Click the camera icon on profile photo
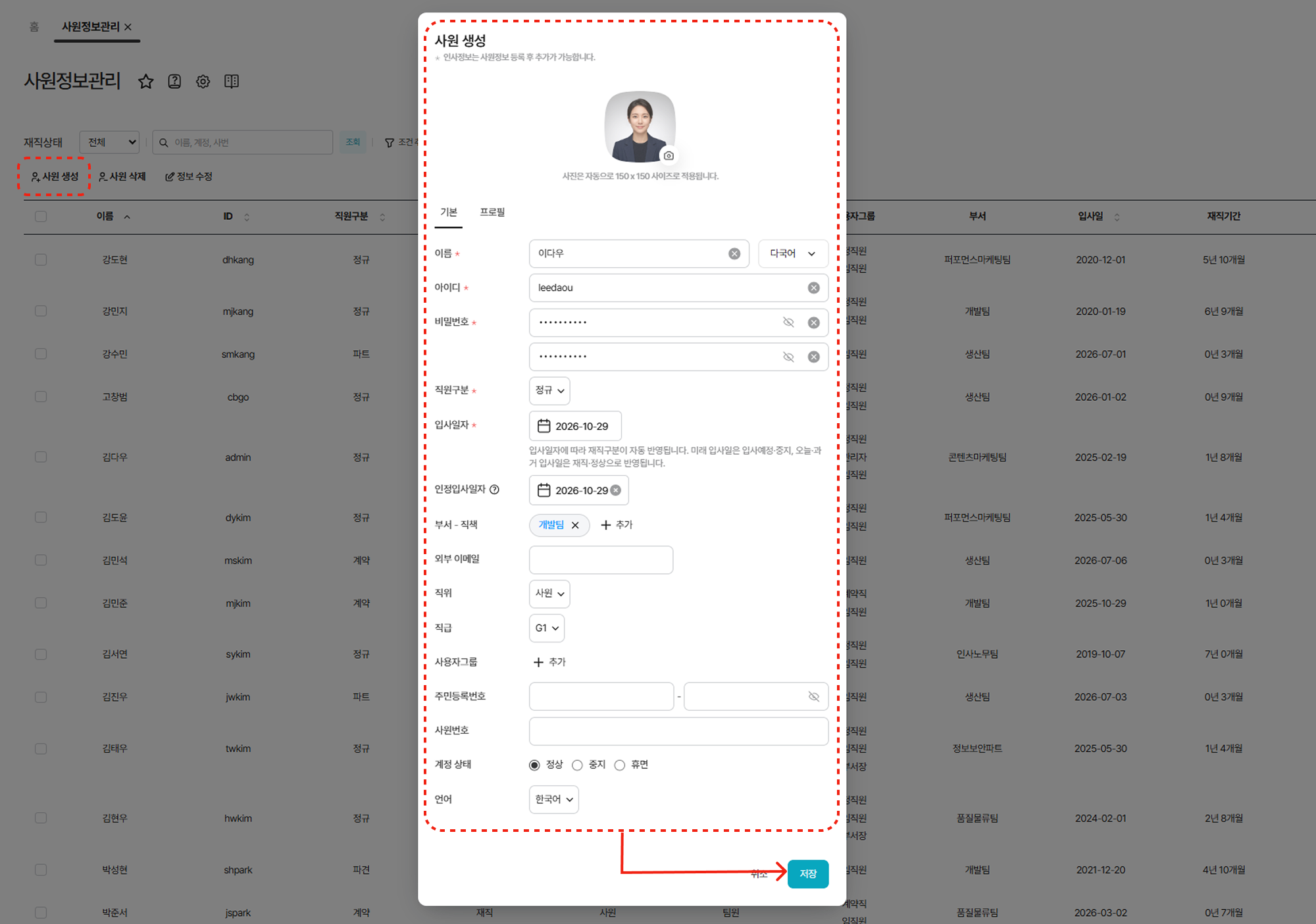The width and height of the screenshot is (1316, 924). (669, 155)
